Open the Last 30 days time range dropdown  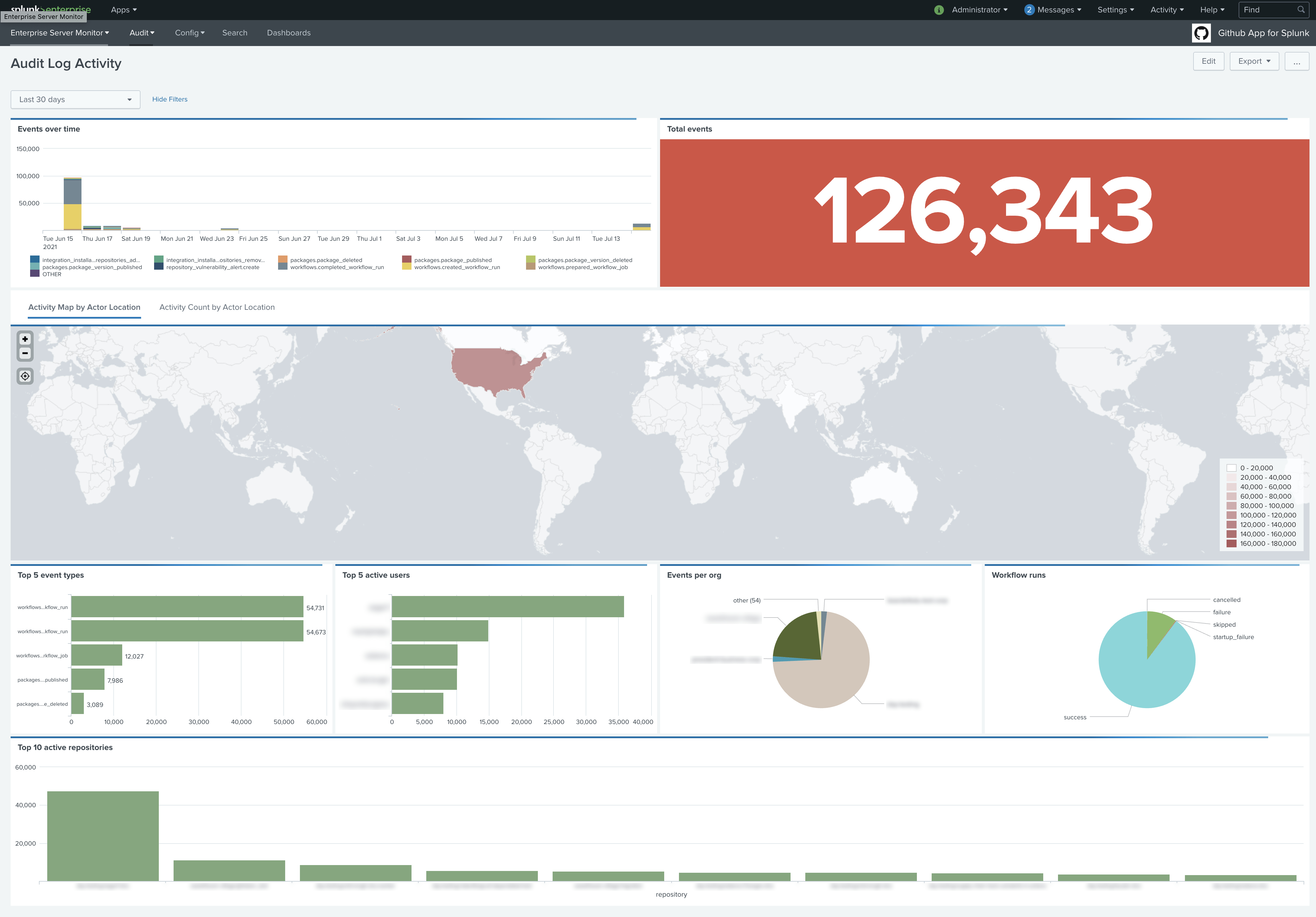75,100
